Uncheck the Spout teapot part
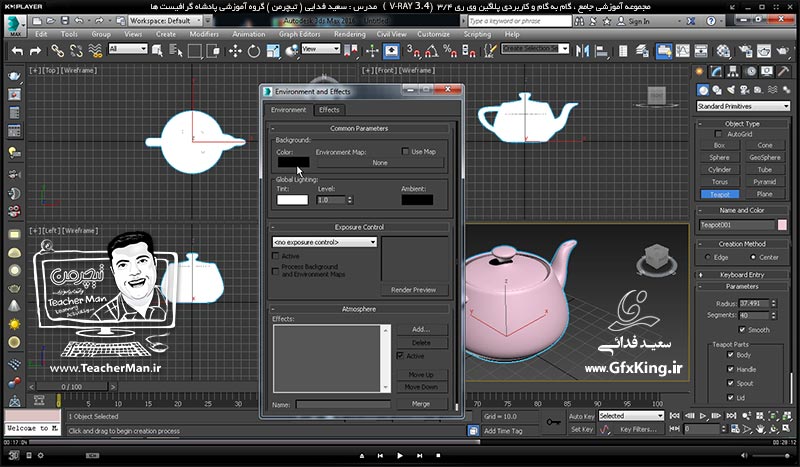 [730, 383]
